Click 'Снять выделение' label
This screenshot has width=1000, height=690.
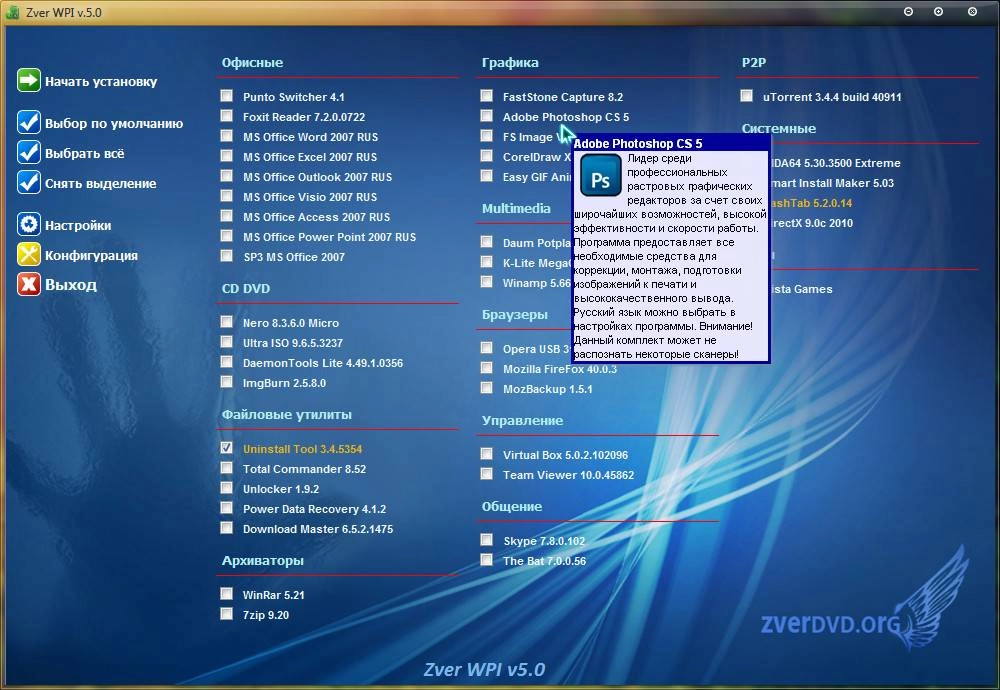[100, 184]
